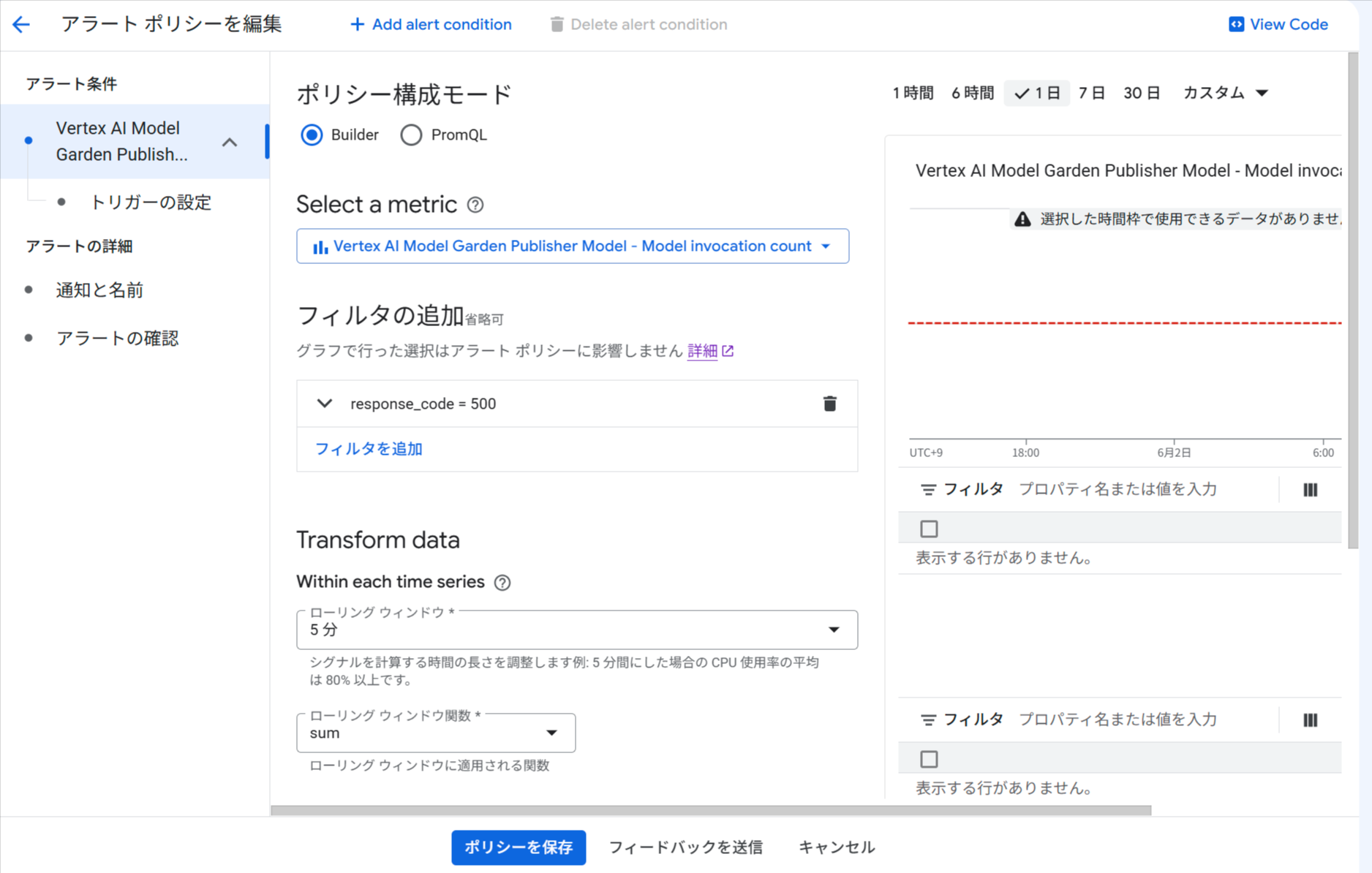Click Add alert condition
Screen dimensions: 1372x873
(431, 24)
